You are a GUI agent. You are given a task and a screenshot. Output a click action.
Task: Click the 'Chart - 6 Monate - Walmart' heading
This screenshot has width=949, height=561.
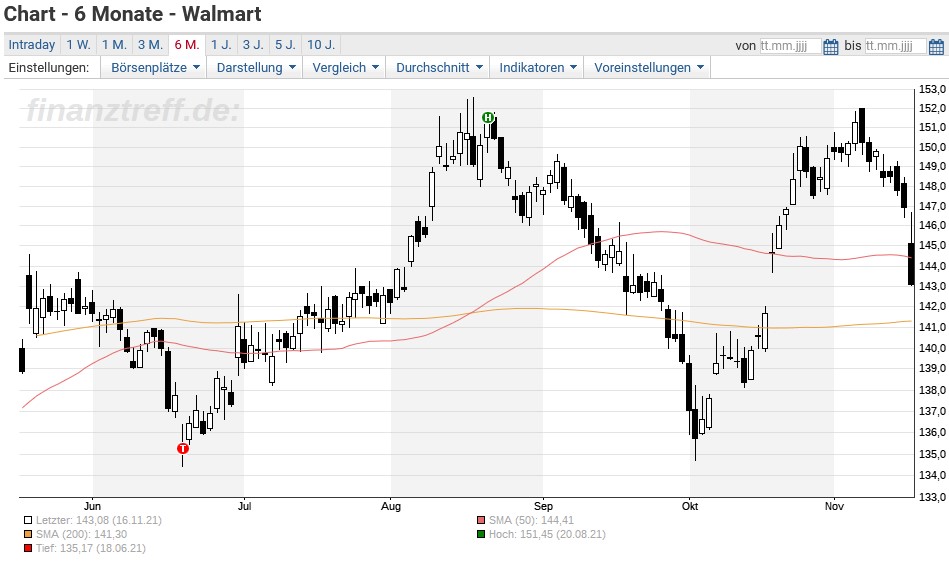click(133, 13)
